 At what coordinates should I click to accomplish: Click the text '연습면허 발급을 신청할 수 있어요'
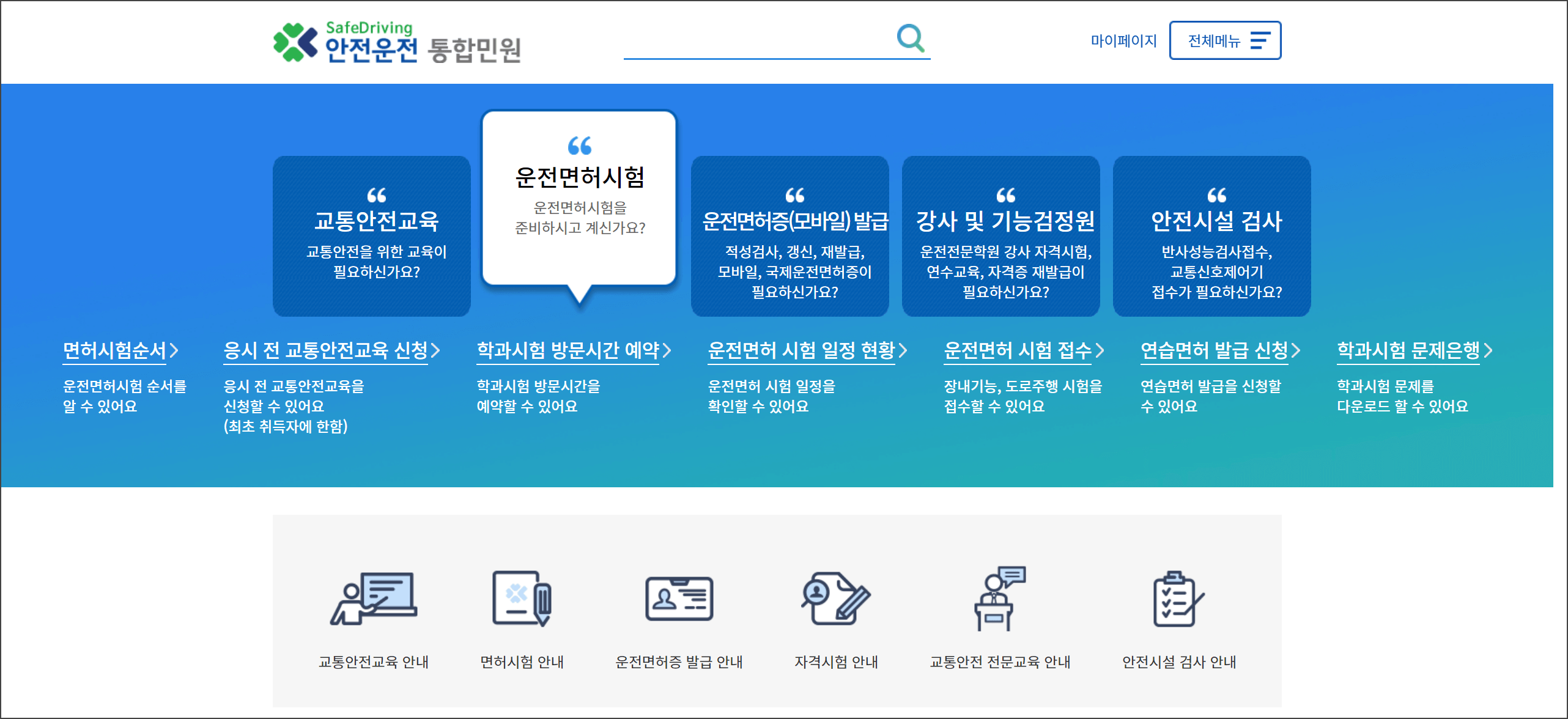(x=1211, y=396)
